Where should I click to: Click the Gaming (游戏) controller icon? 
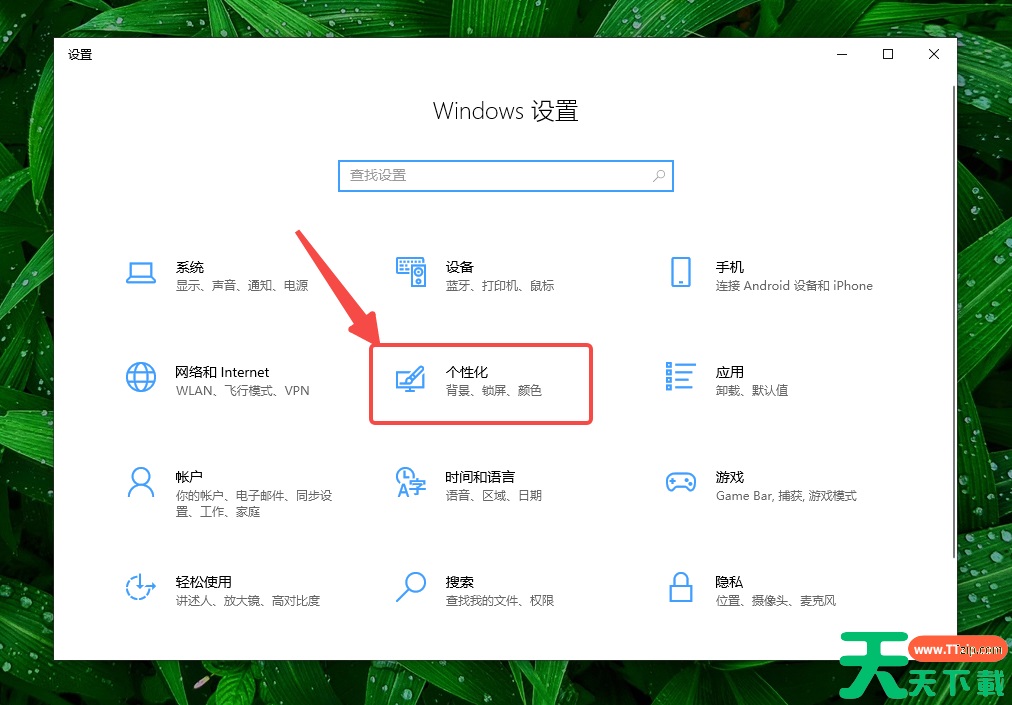pyautogui.click(x=681, y=482)
